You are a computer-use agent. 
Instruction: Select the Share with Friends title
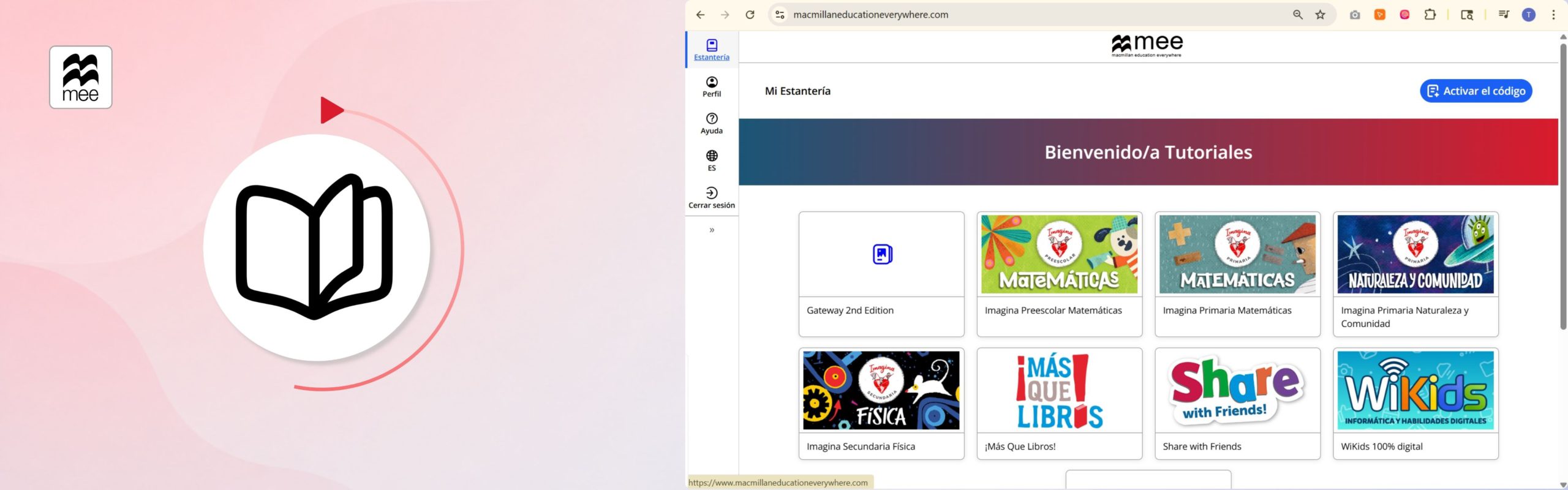tap(1202, 447)
